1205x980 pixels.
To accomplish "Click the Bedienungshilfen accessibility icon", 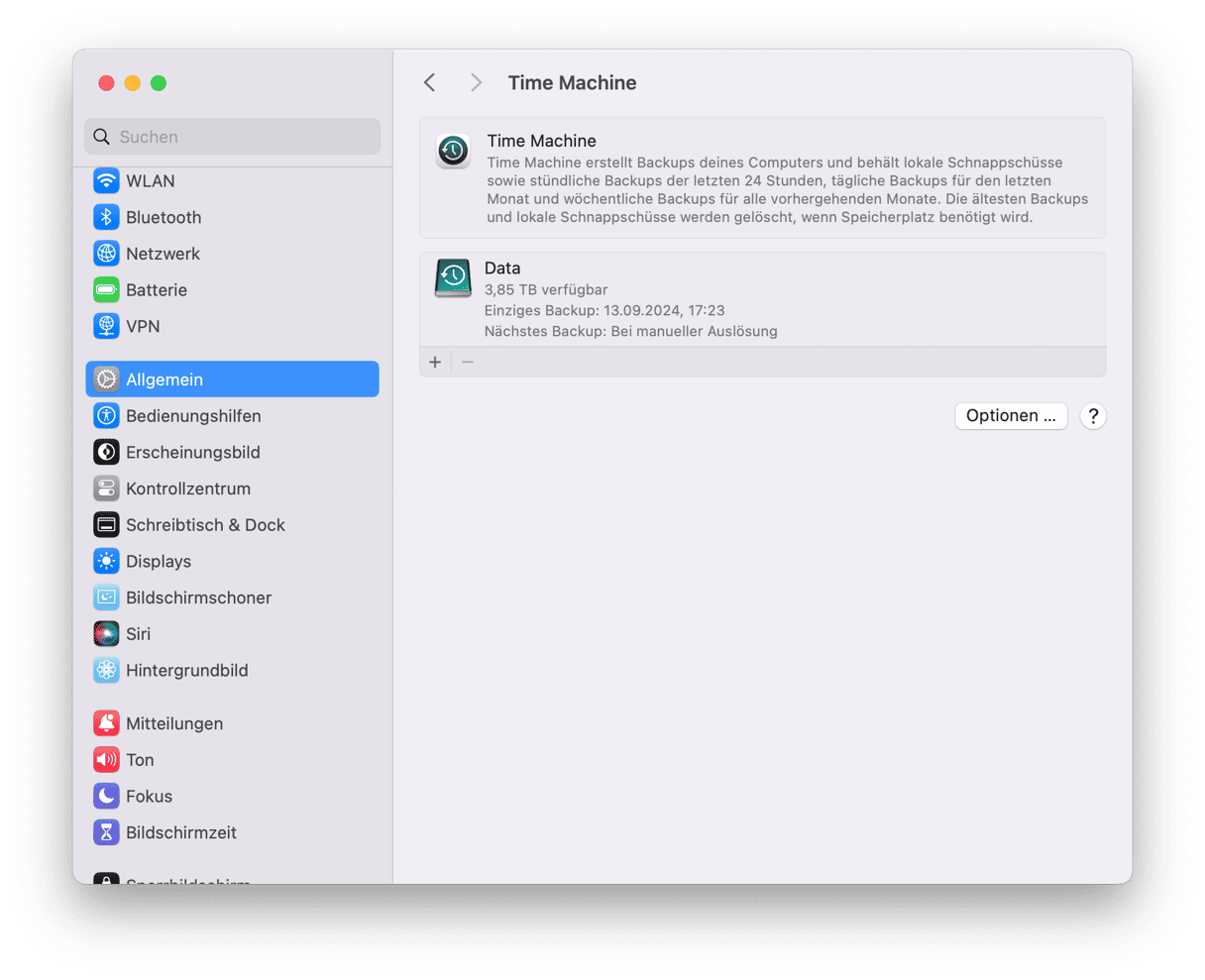I will [x=106, y=416].
